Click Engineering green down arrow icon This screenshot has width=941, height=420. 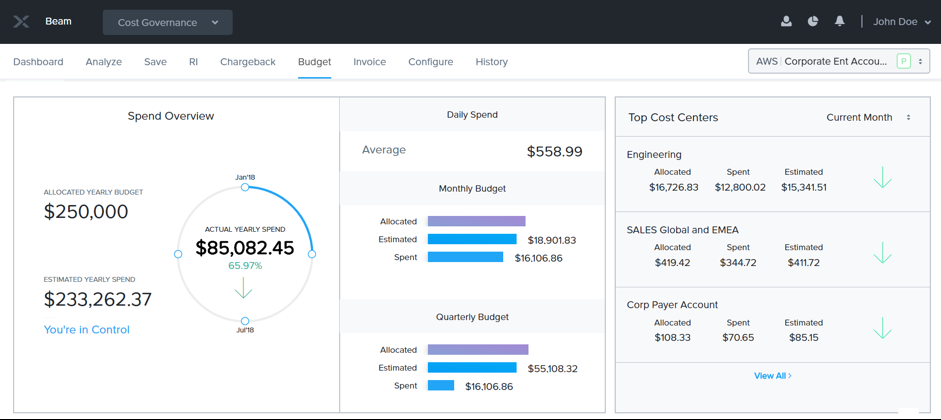point(882,179)
